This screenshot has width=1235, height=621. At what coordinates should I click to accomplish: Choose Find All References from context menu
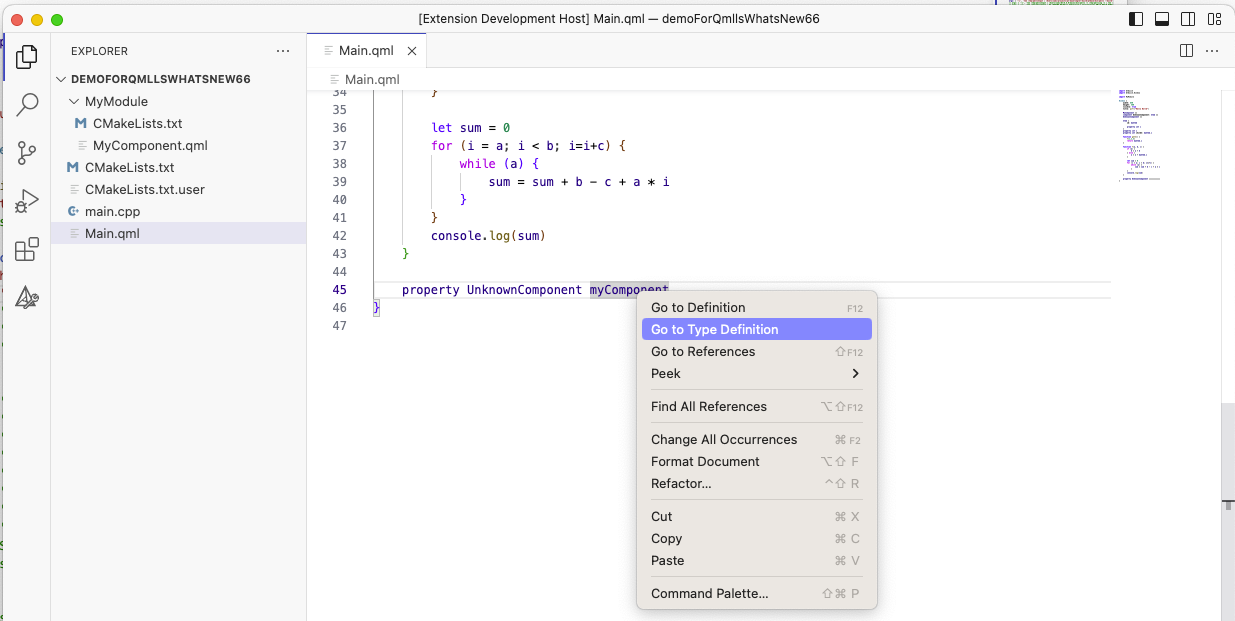click(708, 406)
